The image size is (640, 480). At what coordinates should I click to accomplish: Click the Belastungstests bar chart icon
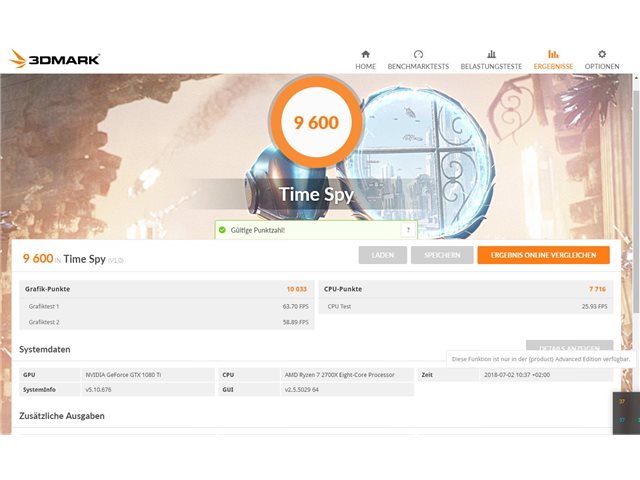point(491,54)
